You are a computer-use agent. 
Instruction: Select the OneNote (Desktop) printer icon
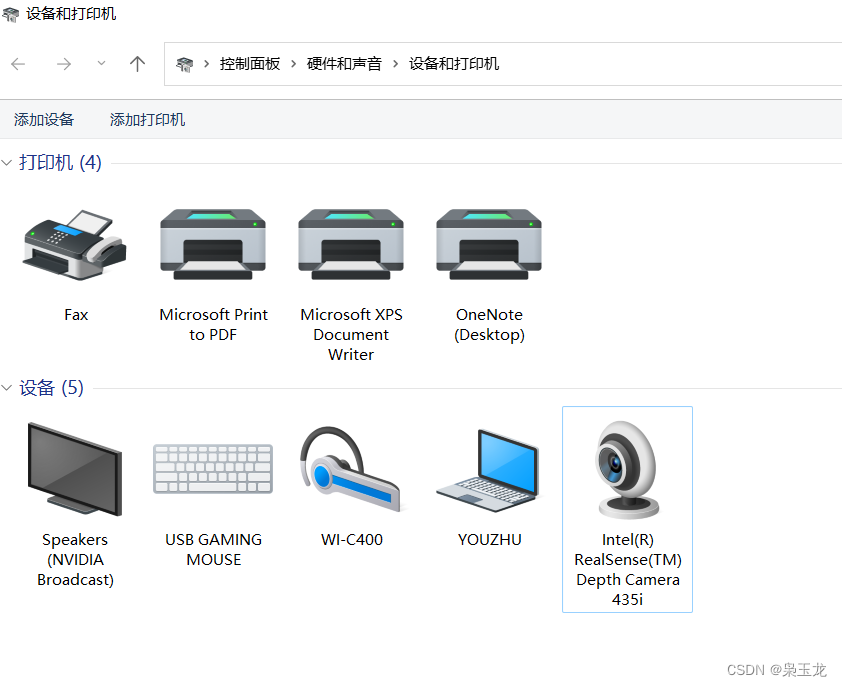tap(489, 244)
